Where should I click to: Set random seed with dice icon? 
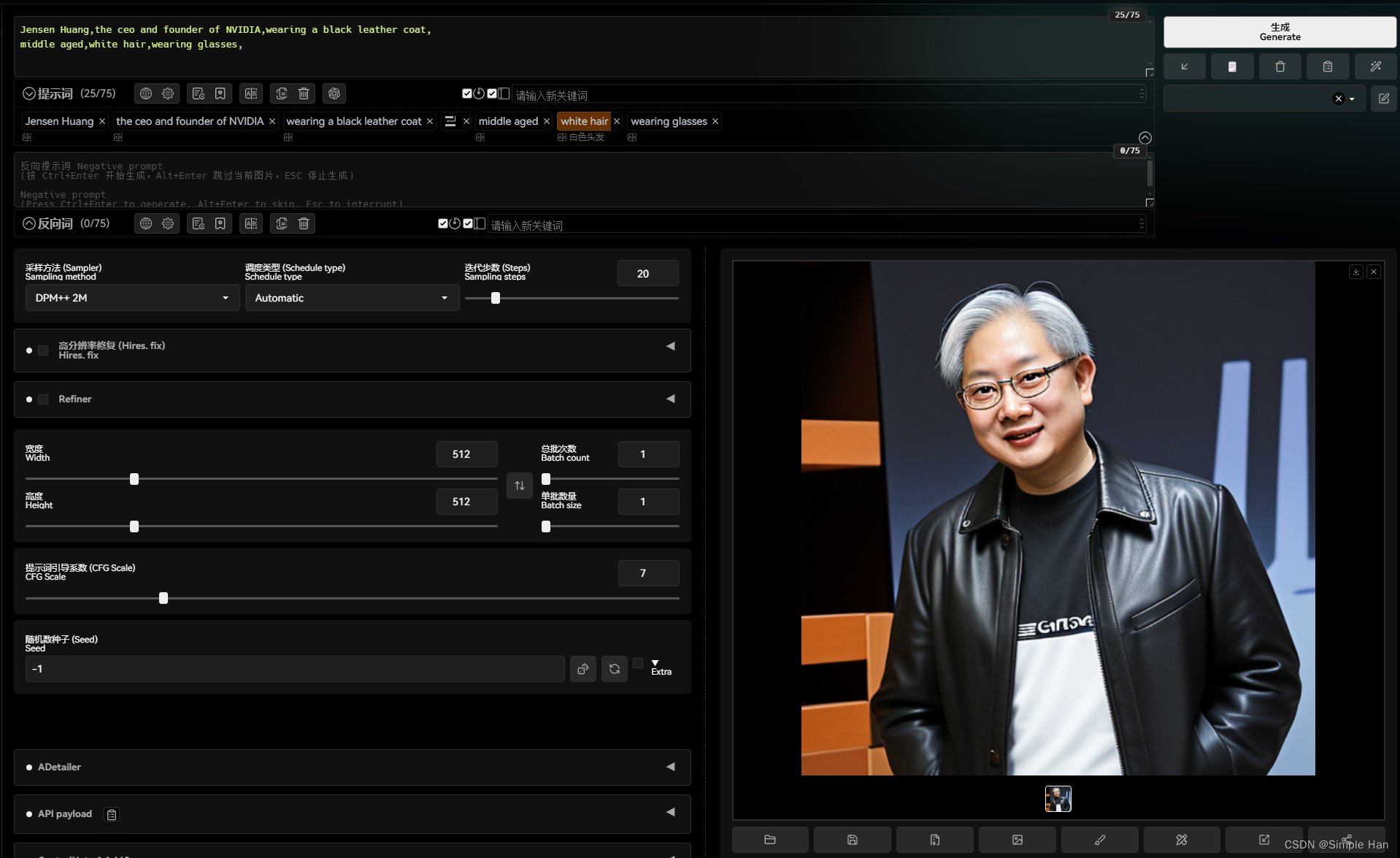coord(582,669)
